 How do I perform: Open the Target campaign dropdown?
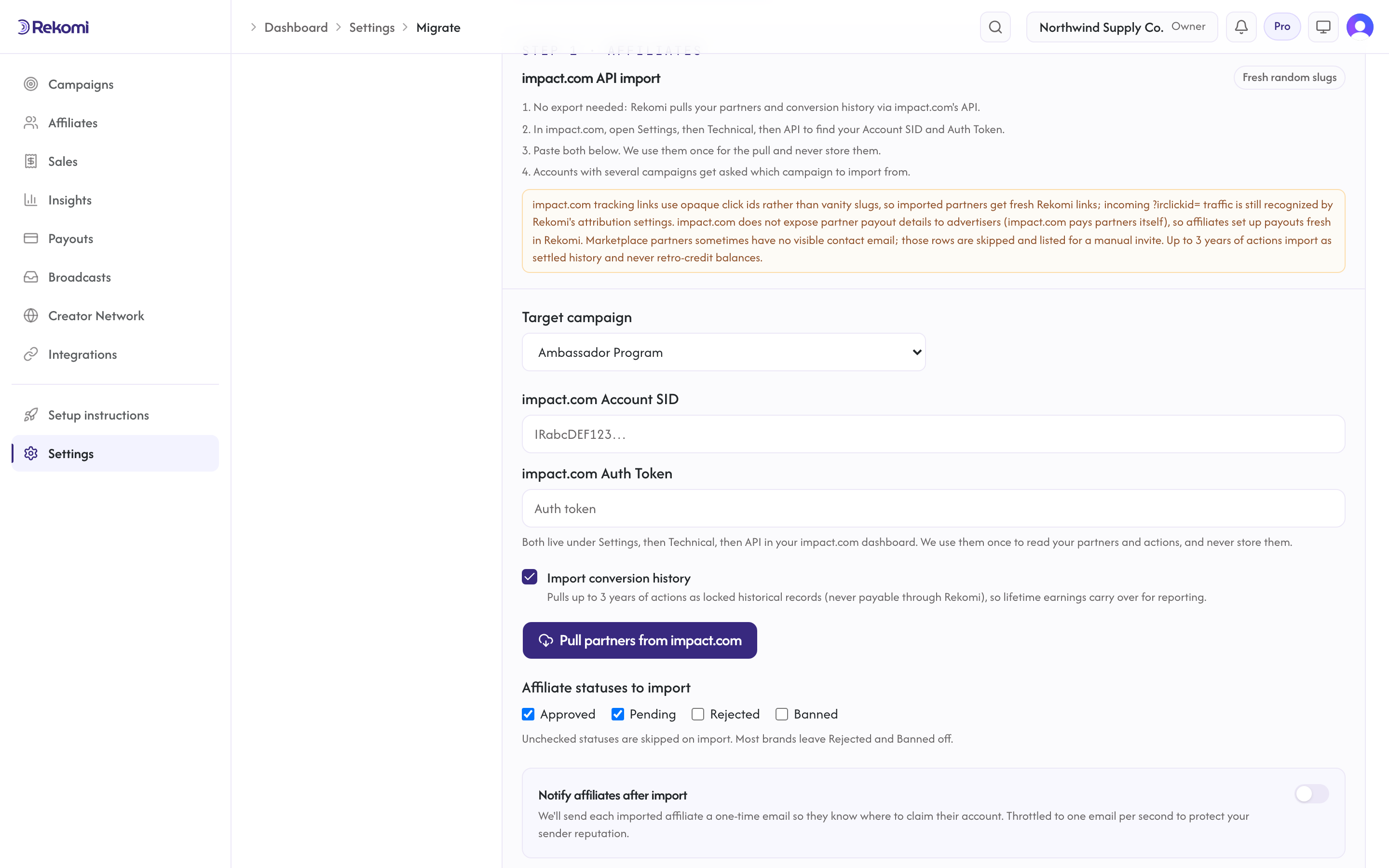(x=723, y=352)
